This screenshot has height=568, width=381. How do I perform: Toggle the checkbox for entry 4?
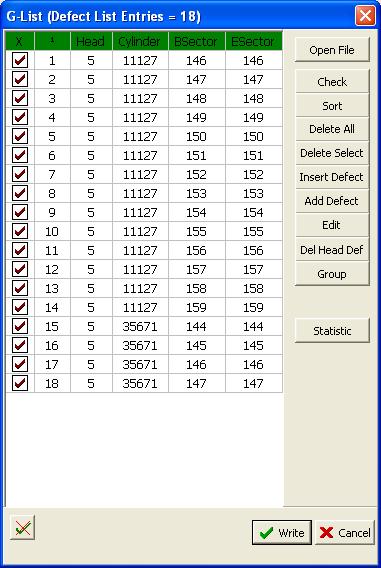point(20,117)
